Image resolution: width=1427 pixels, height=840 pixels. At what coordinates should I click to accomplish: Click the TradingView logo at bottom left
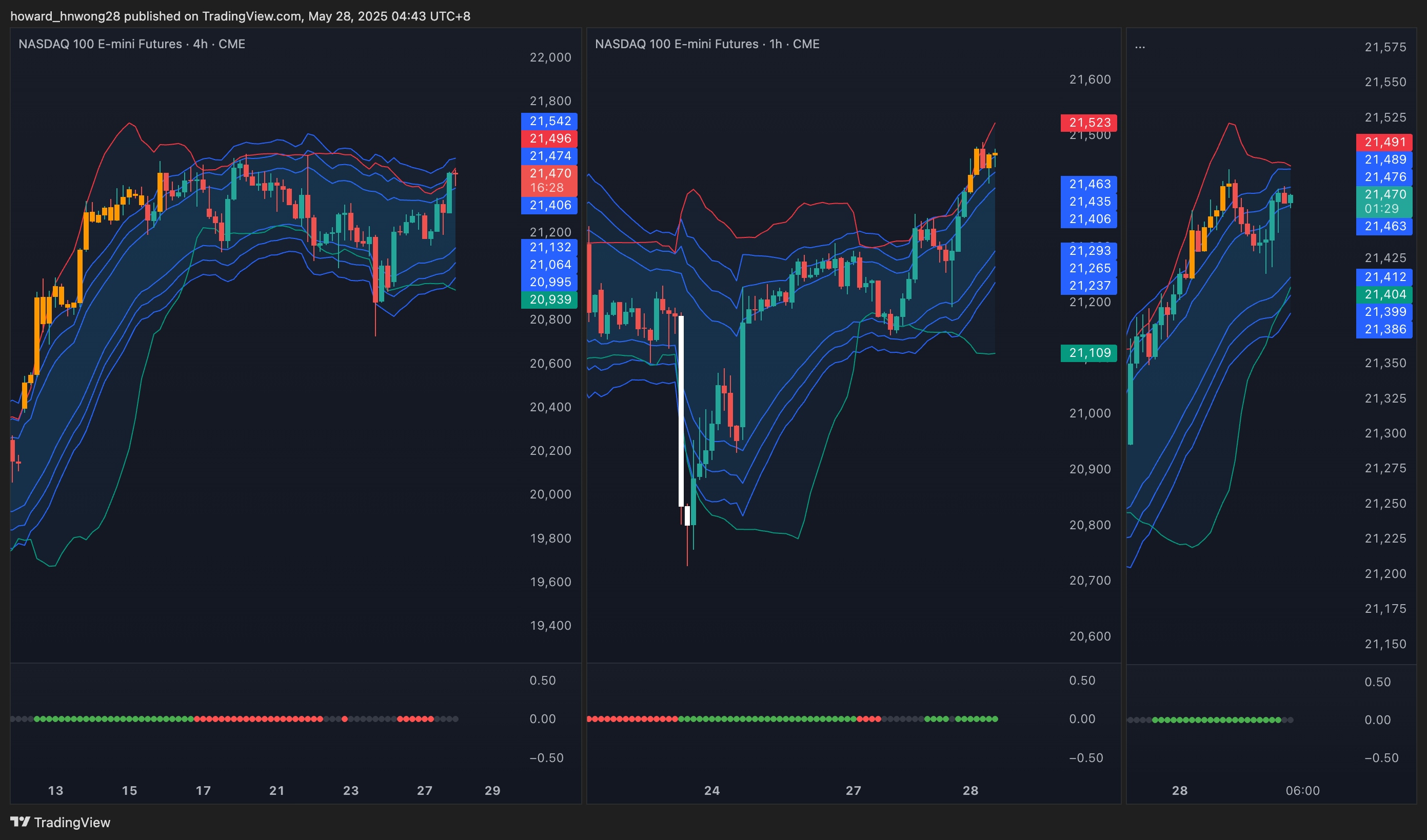click(60, 822)
